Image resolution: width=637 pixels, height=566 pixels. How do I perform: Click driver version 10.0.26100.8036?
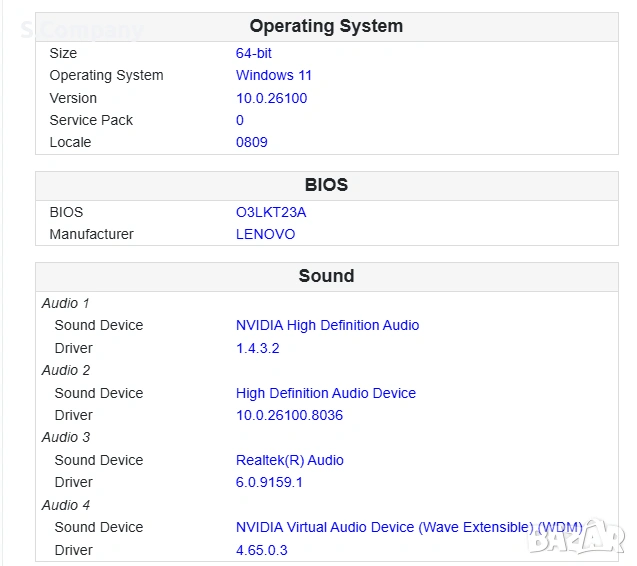tap(289, 415)
